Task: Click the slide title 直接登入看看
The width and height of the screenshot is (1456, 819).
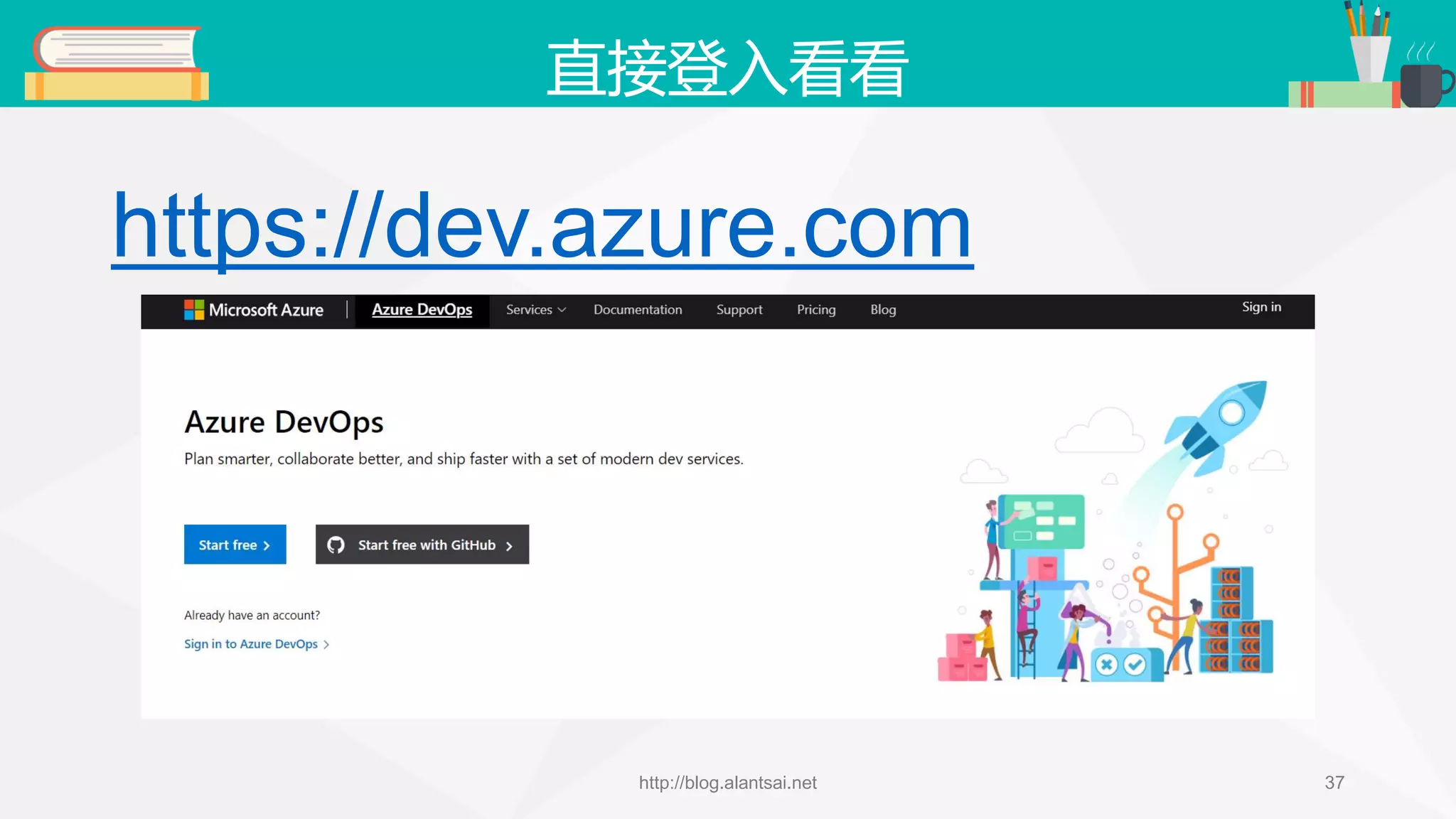Action: point(727,68)
